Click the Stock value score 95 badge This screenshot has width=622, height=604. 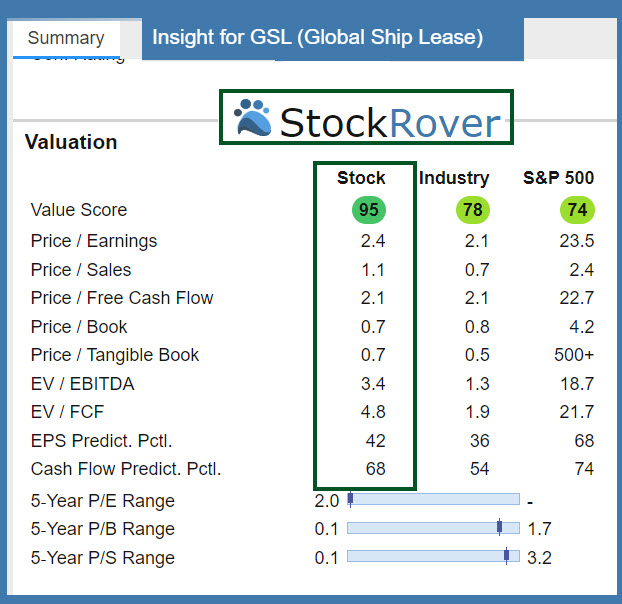[368, 210]
